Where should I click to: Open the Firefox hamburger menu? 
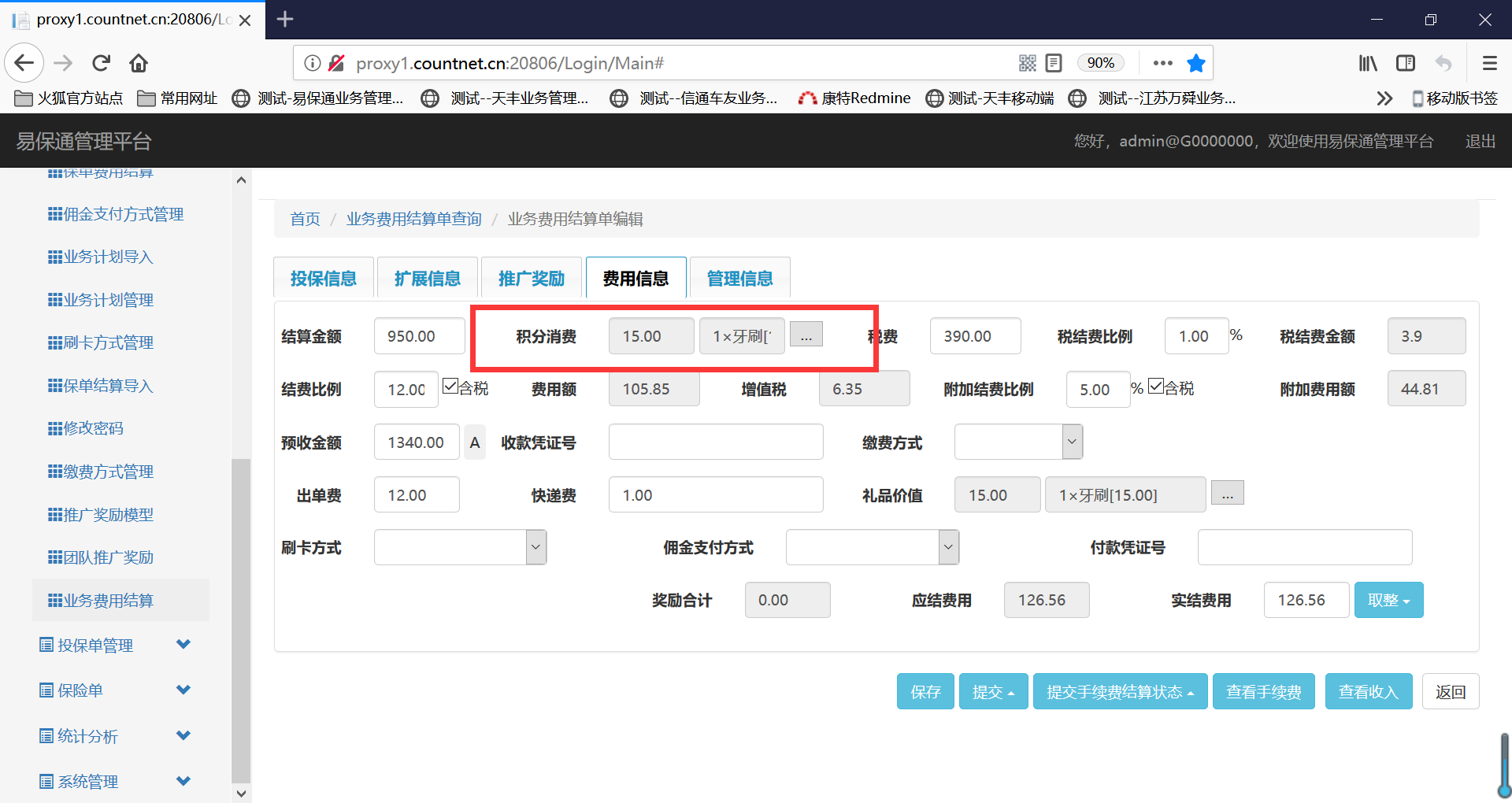[1489, 63]
